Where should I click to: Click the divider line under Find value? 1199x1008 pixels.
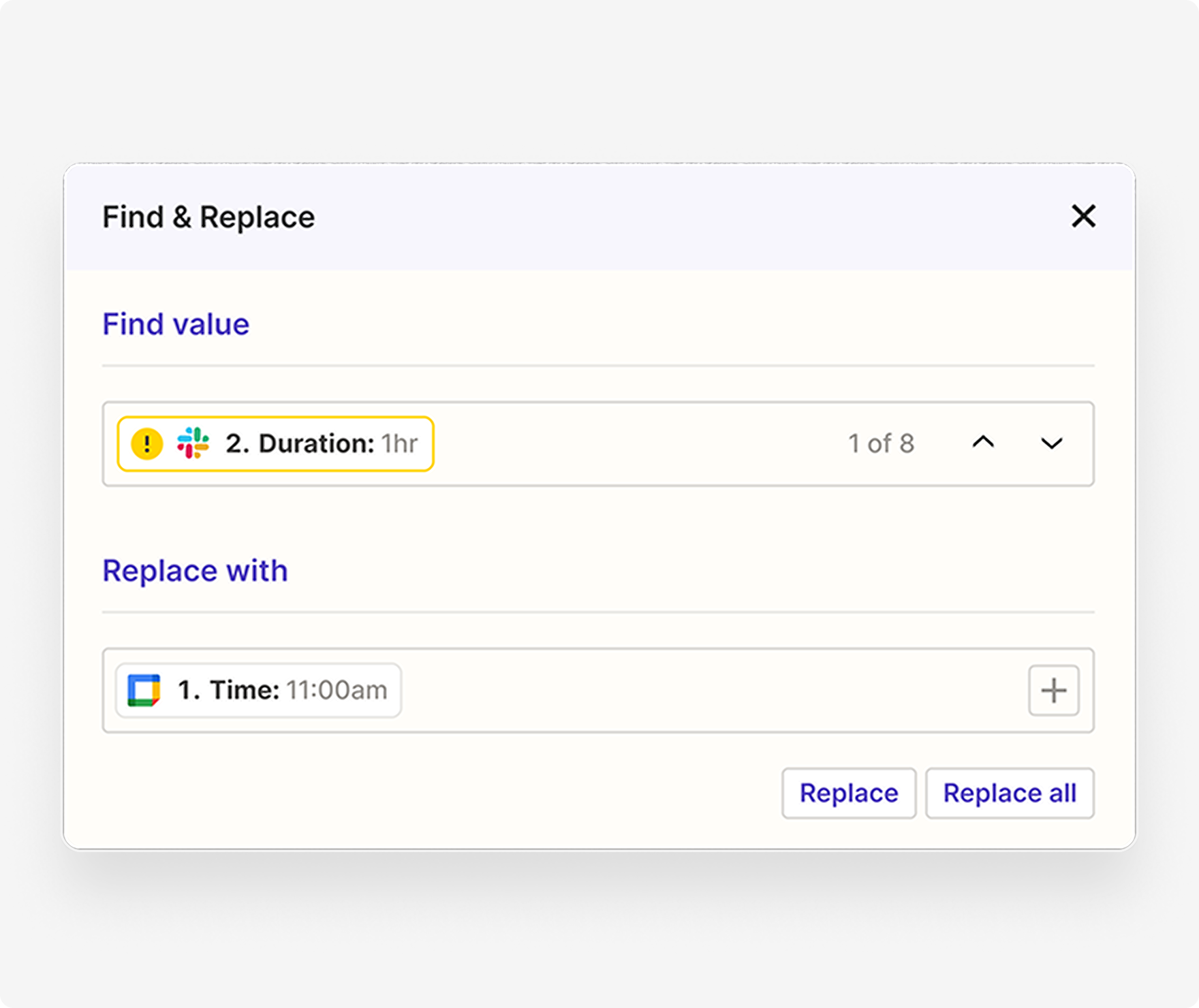tap(598, 366)
